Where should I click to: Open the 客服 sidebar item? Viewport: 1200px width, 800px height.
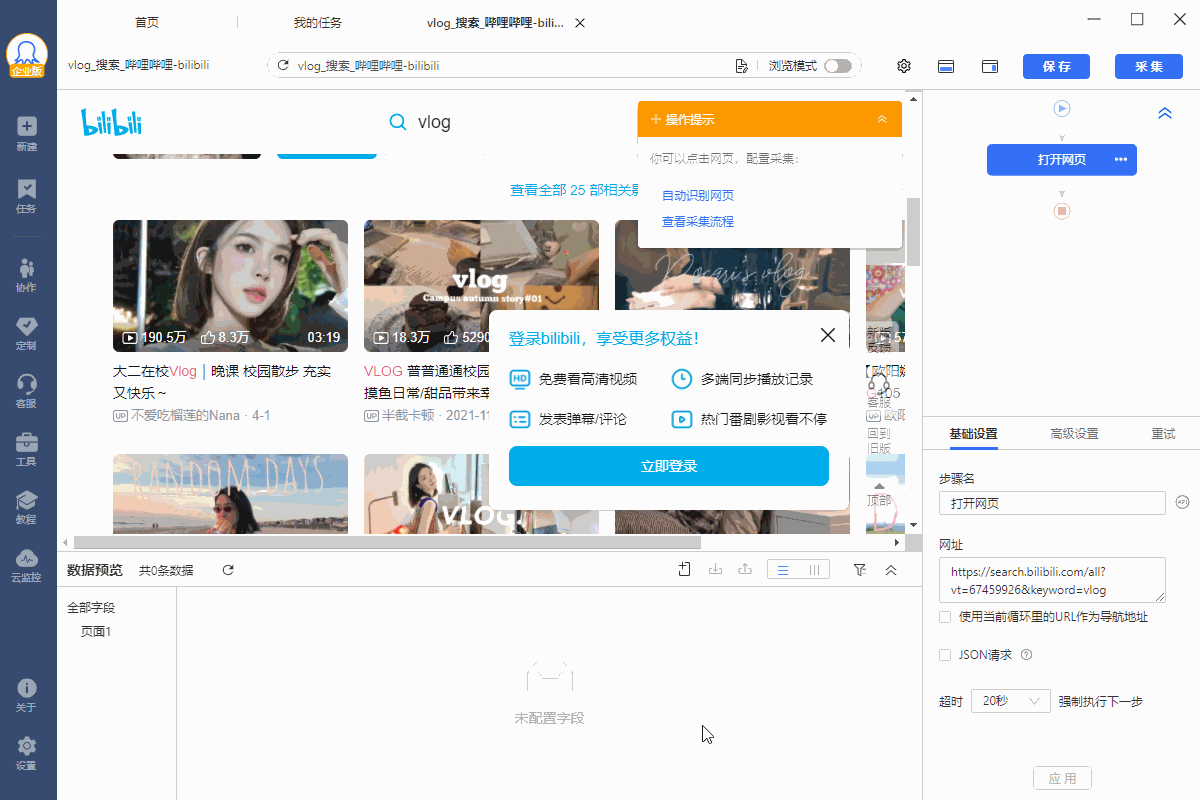pyautogui.click(x=27, y=391)
